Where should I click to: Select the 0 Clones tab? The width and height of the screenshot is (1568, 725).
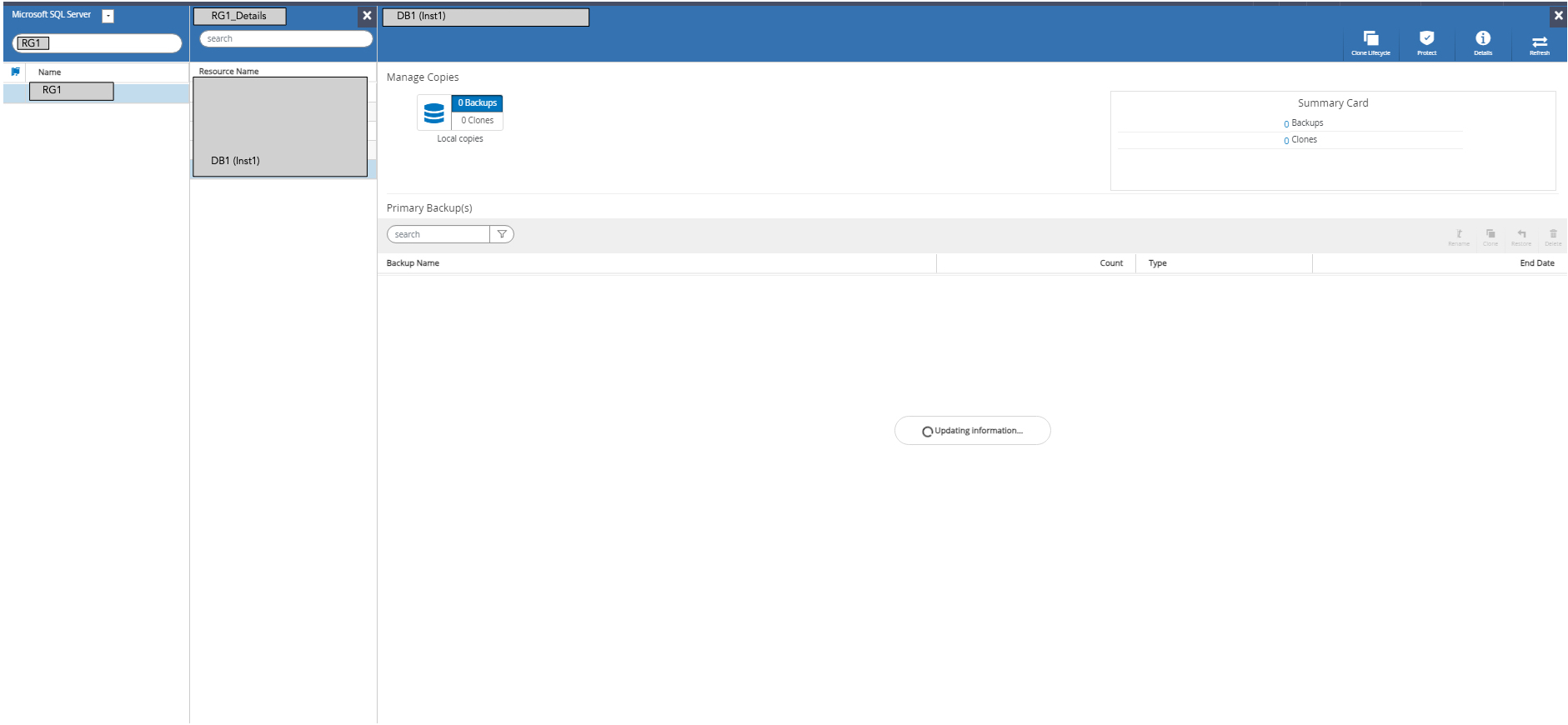(477, 121)
